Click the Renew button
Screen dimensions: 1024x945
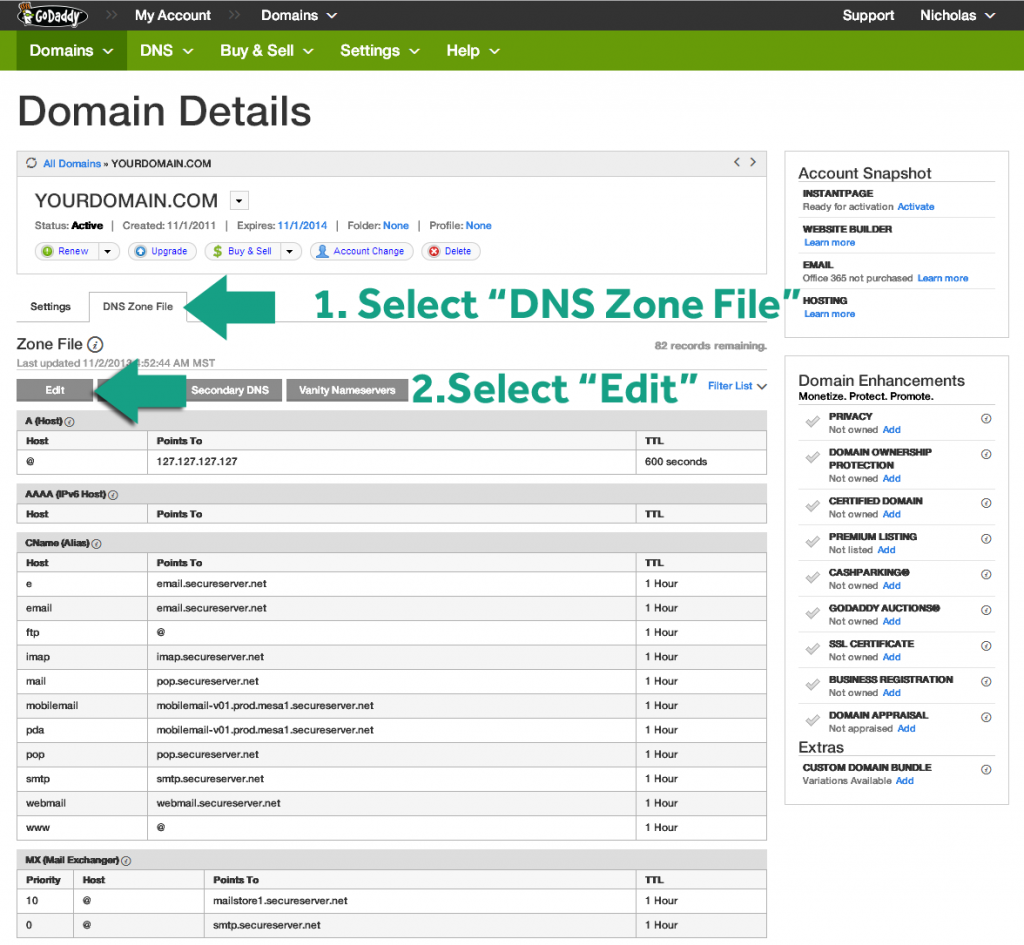(x=68, y=251)
